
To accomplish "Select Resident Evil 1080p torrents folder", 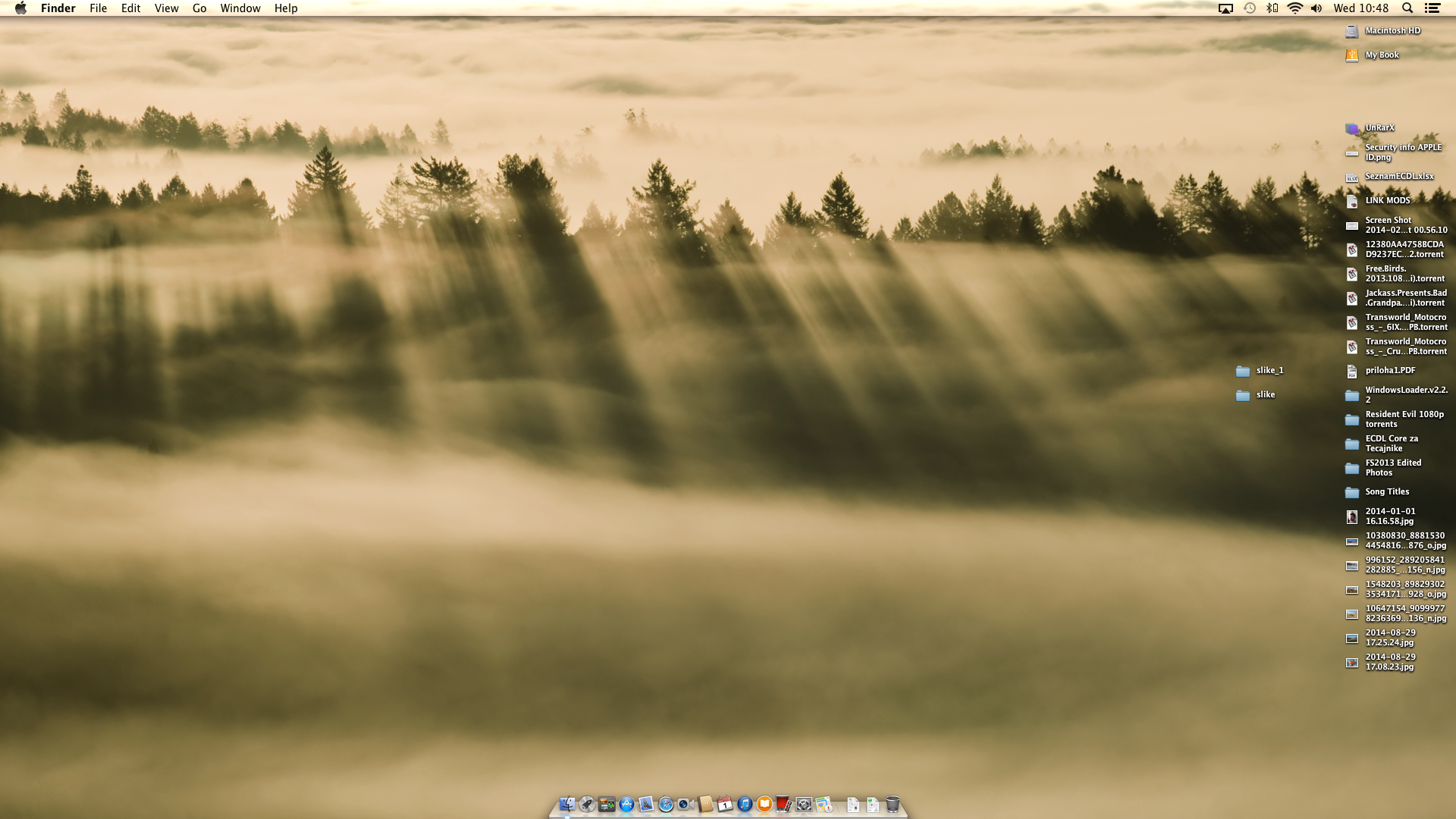I will tap(1395, 419).
